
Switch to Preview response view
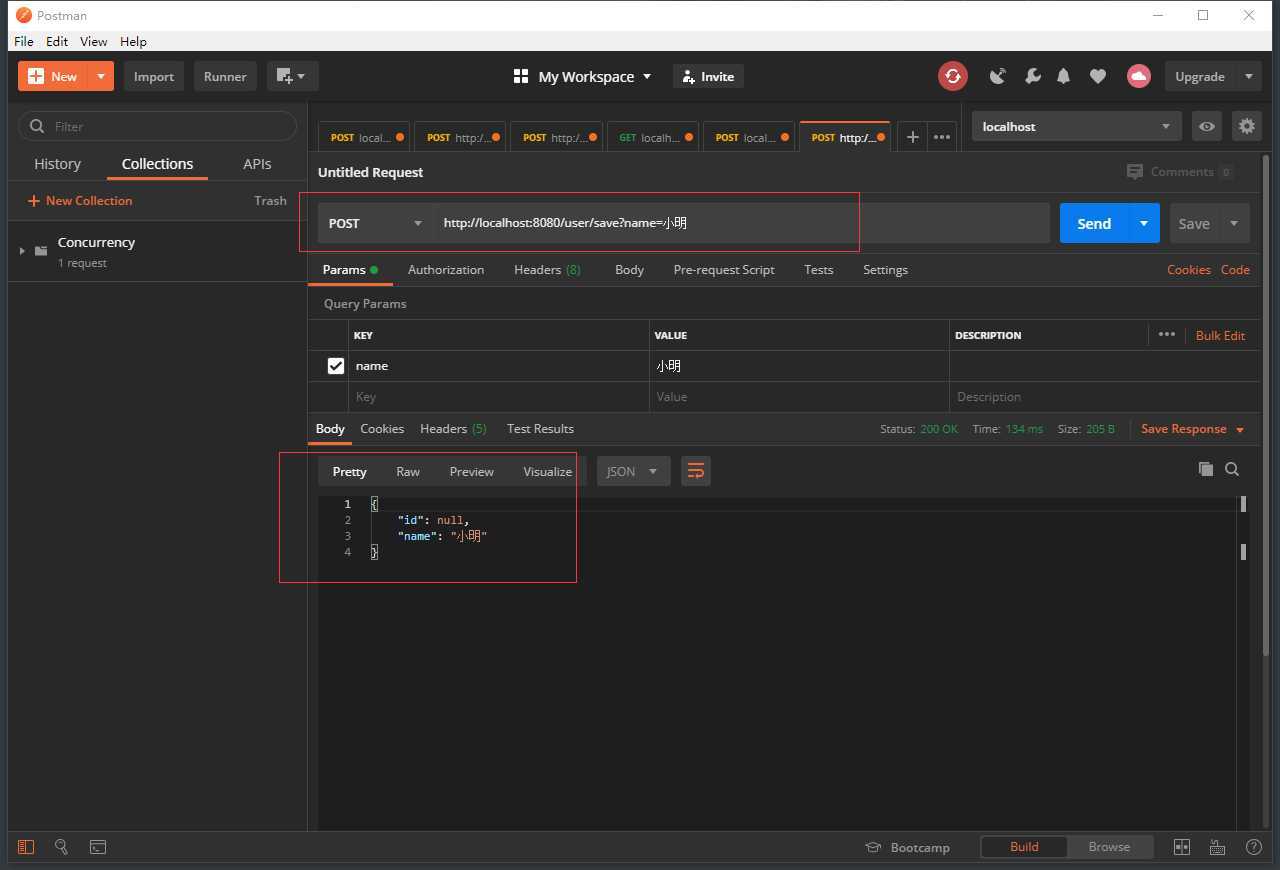point(472,471)
